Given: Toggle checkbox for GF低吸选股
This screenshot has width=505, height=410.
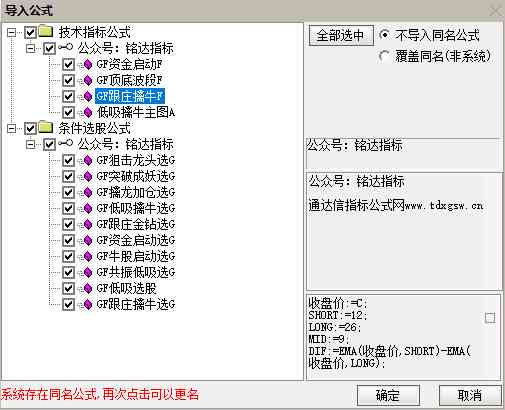Looking at the screenshot, I should pos(68,288).
